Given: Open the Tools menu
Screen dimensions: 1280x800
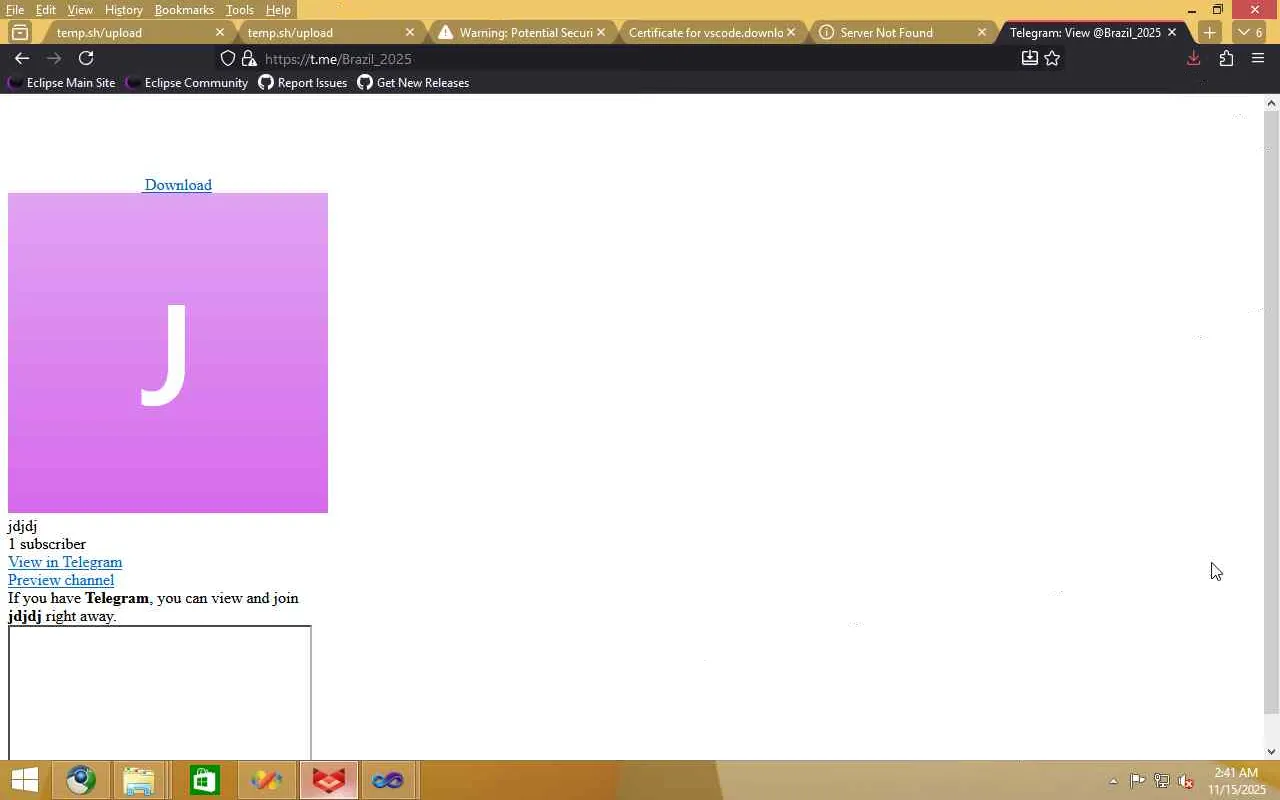Looking at the screenshot, I should pos(240,10).
